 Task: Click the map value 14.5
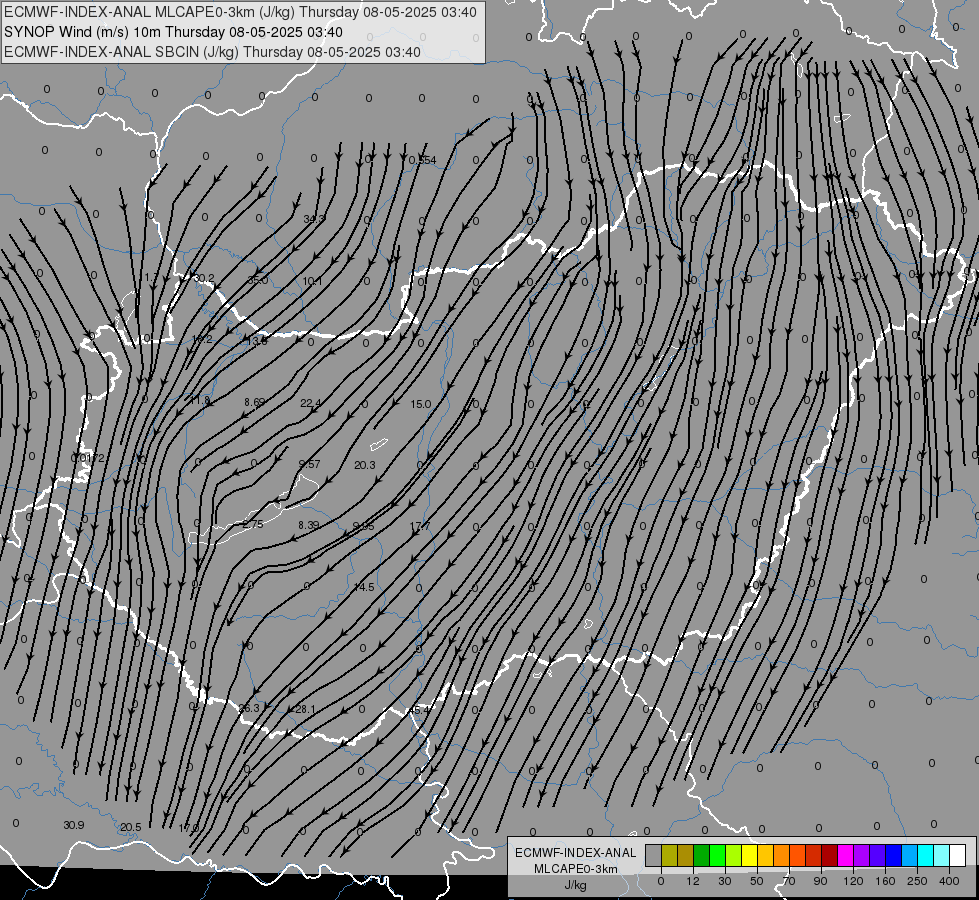363,587
